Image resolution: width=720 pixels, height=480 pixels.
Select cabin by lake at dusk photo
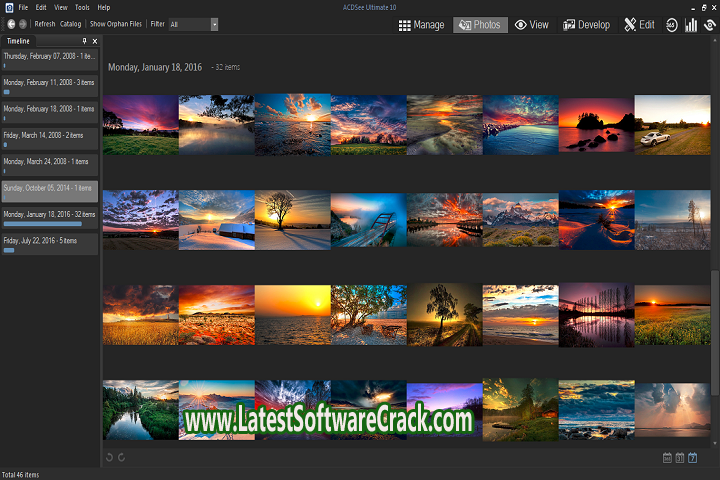(520, 410)
